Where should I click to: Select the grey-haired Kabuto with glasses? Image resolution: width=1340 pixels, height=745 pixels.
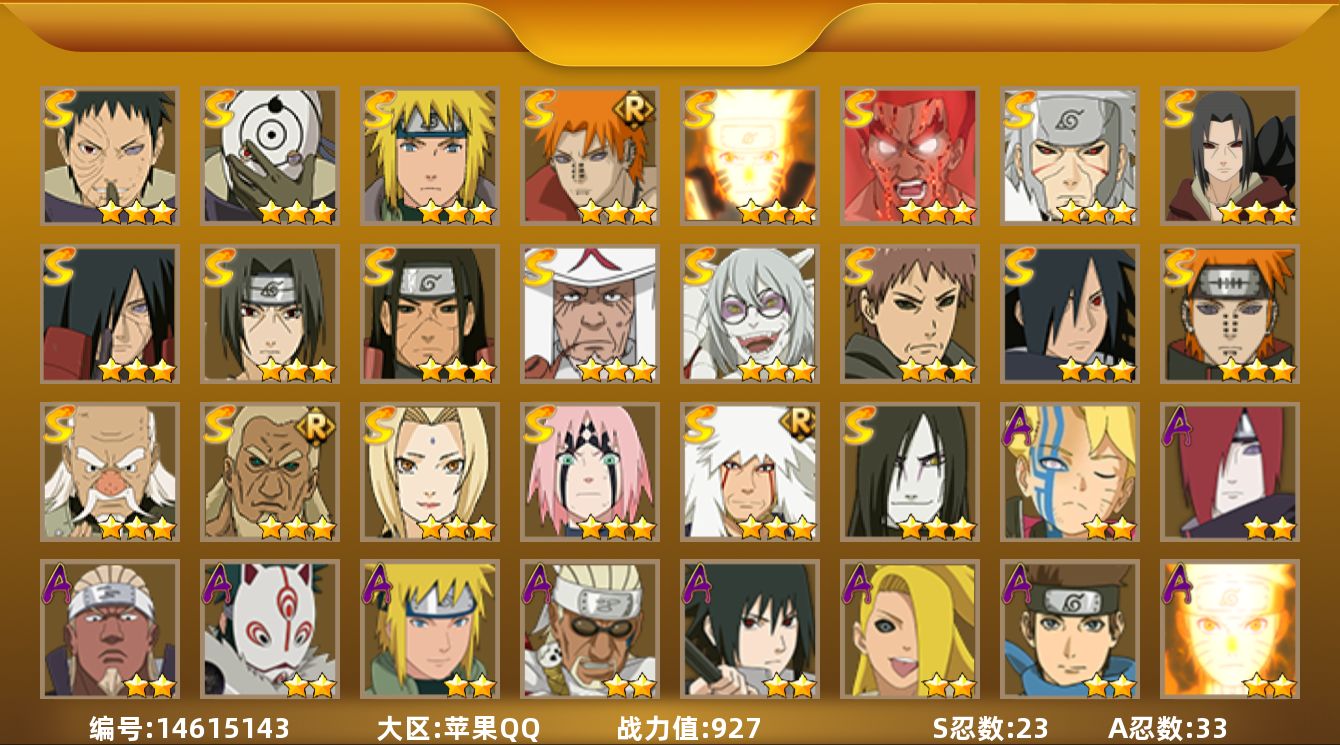tap(750, 313)
